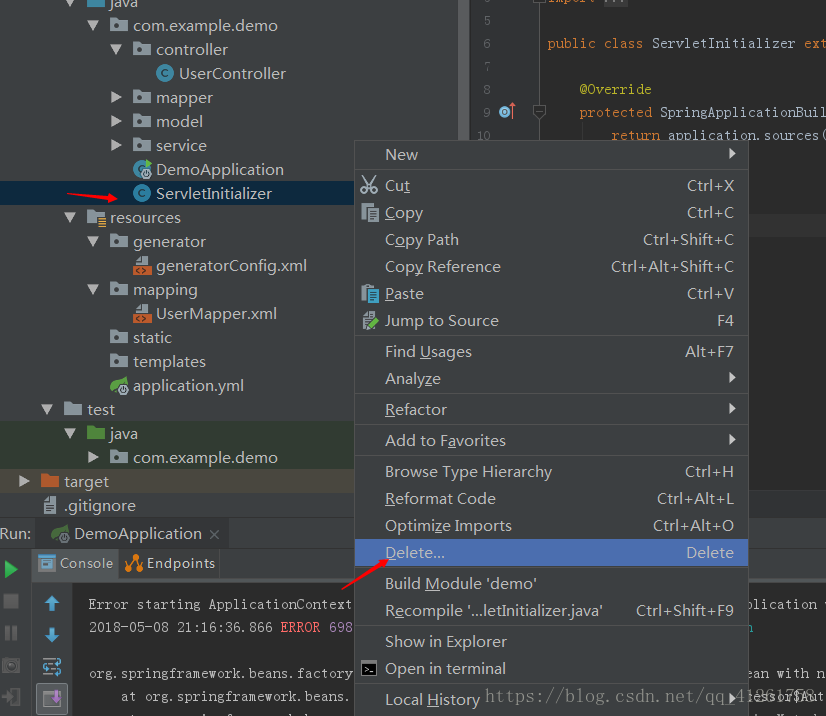Click the scissors icon beside Cut

point(369,185)
